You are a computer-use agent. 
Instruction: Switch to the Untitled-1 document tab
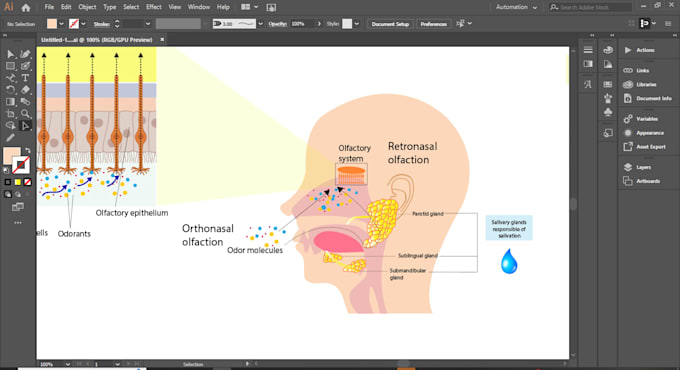97,40
